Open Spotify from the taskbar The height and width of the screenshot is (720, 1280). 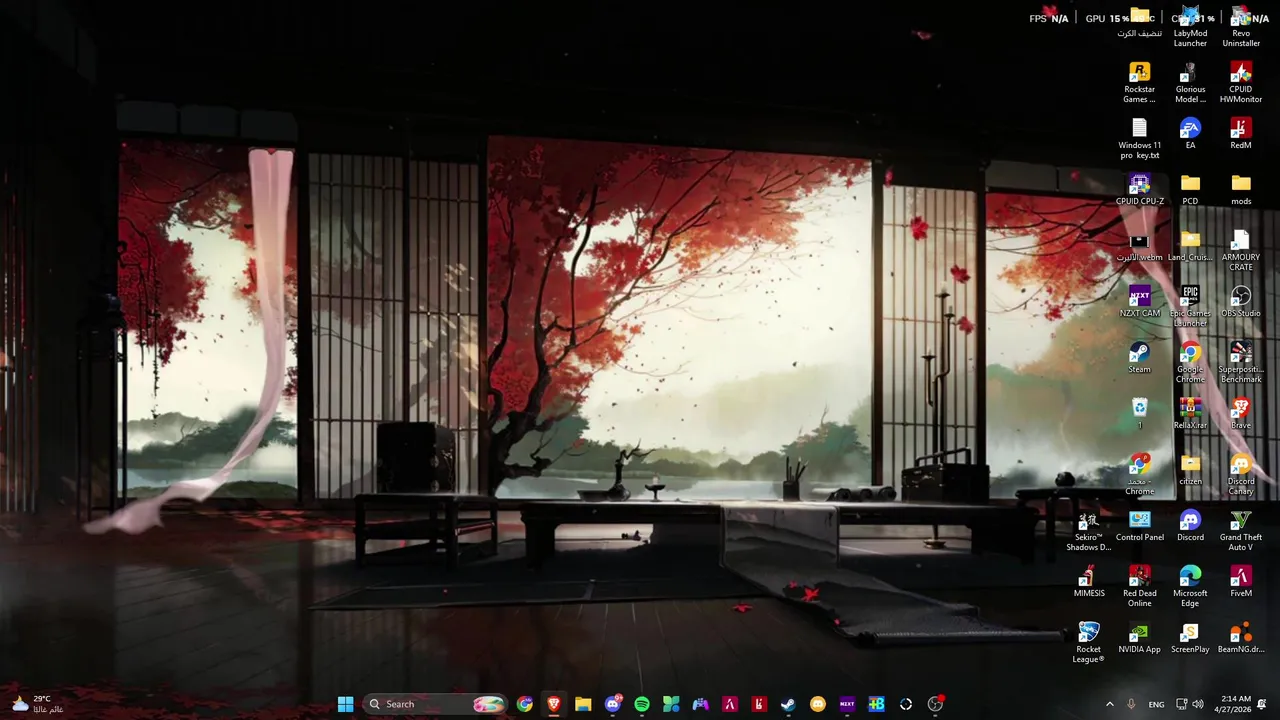coord(642,704)
